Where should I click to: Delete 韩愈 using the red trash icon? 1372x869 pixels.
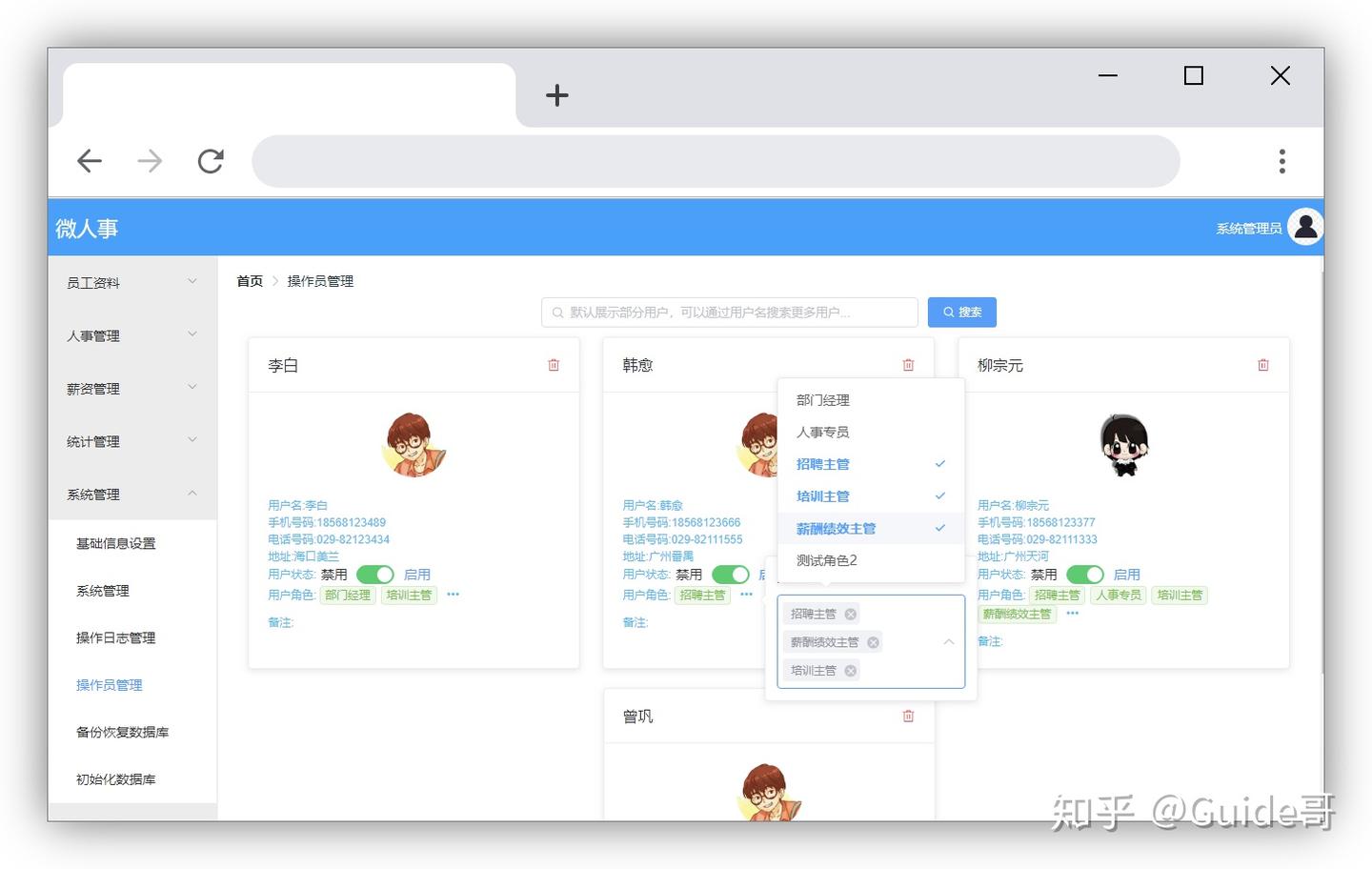(x=907, y=364)
